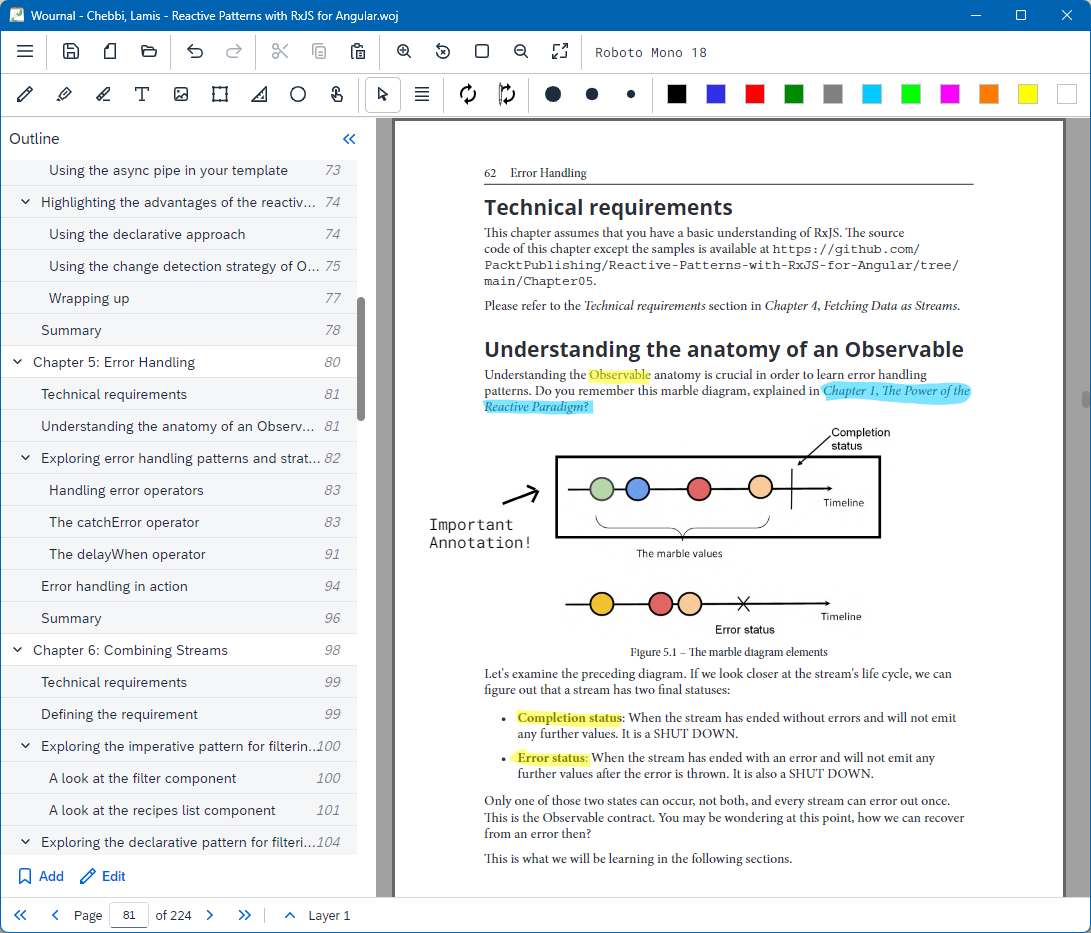Collapse the Outline side panel
This screenshot has width=1091, height=933.
pos(349,139)
